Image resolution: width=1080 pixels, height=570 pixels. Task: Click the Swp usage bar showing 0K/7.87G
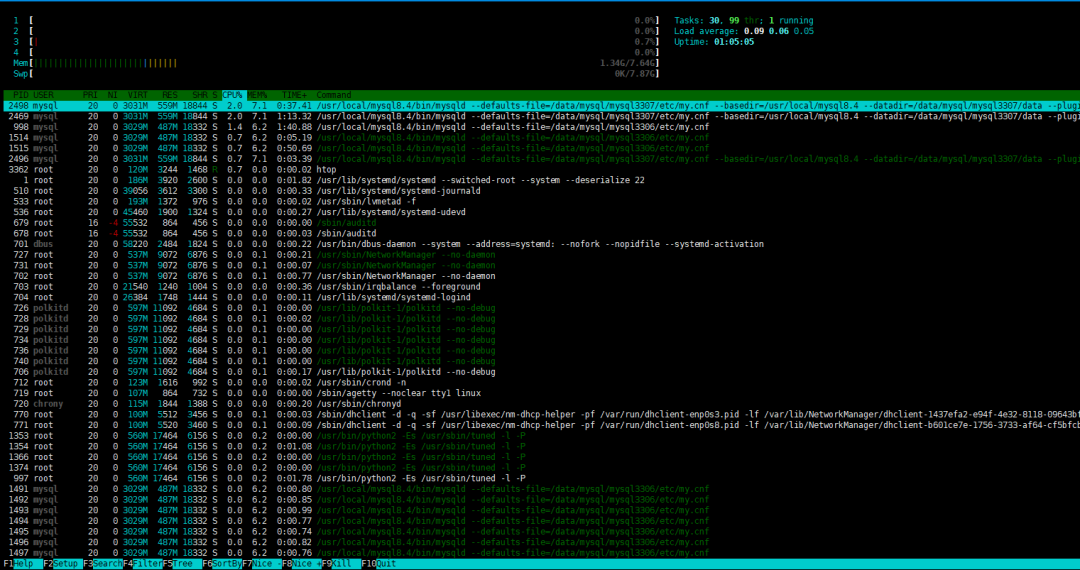pyautogui.click(x=336, y=74)
